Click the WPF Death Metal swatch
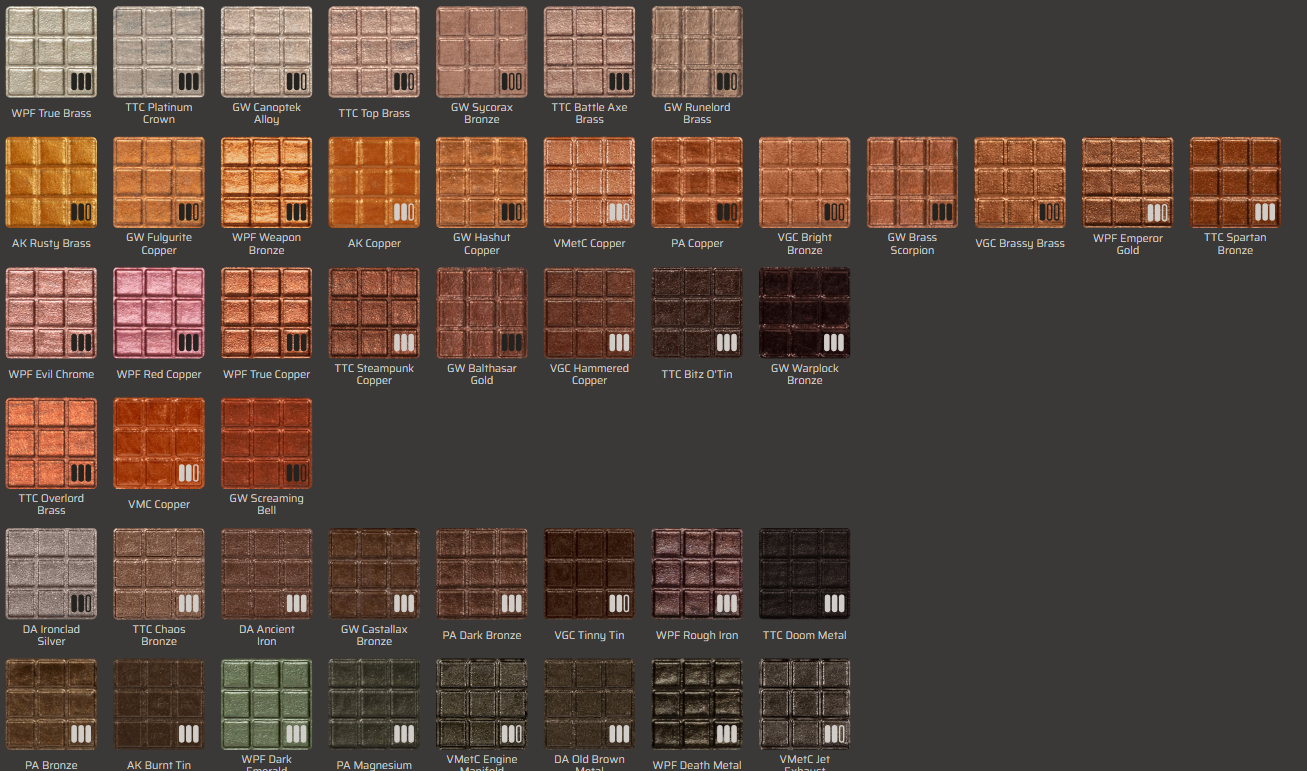Screen dimensions: 1307x771 tap(697, 705)
